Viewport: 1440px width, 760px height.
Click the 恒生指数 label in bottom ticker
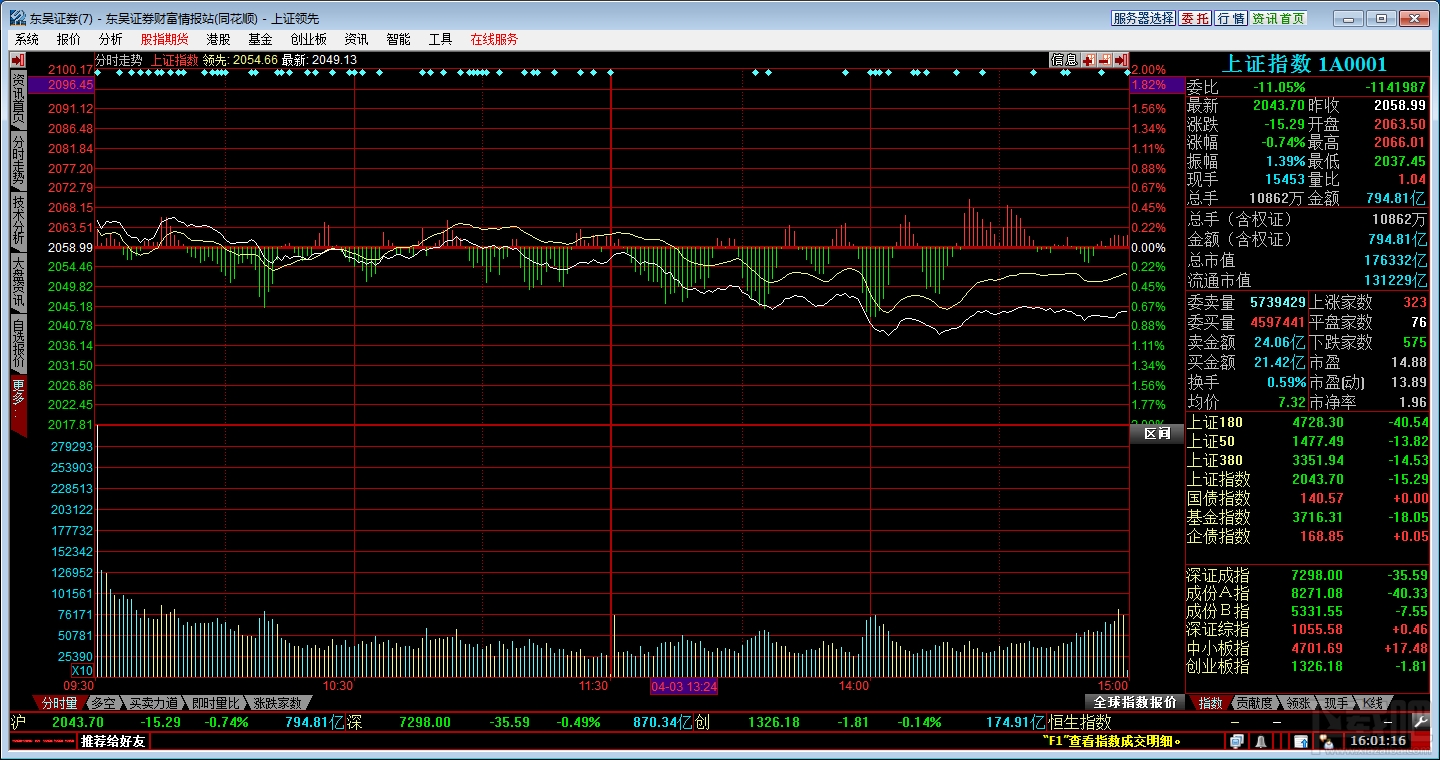tap(1080, 722)
